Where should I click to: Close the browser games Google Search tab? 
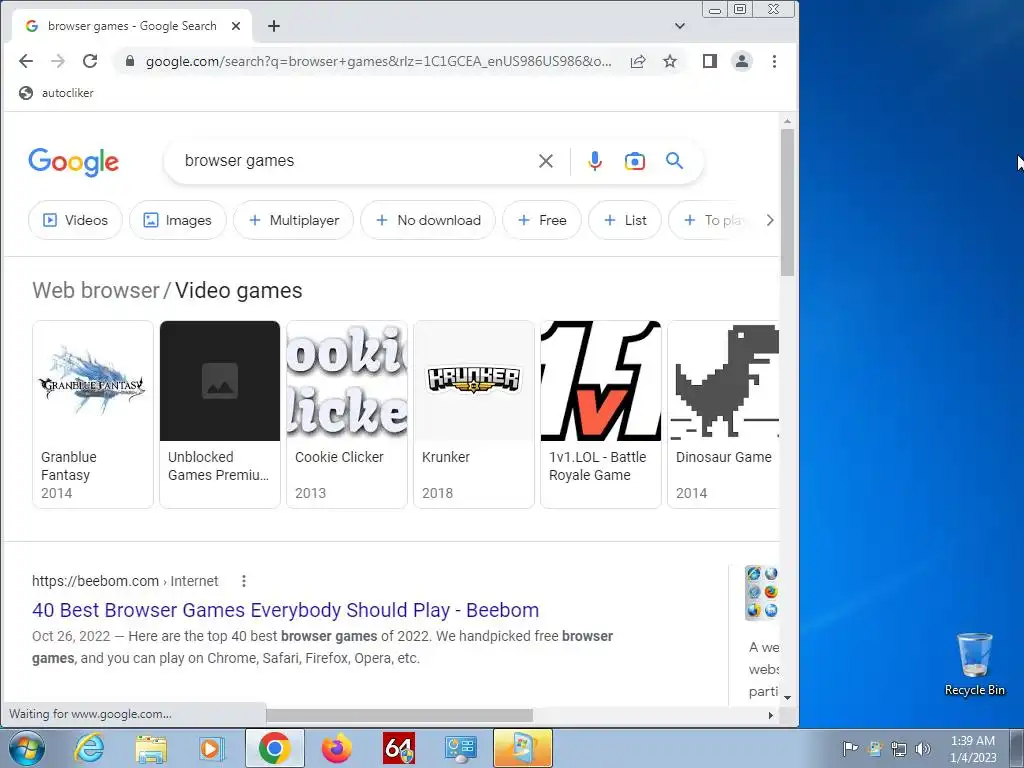pos(236,26)
